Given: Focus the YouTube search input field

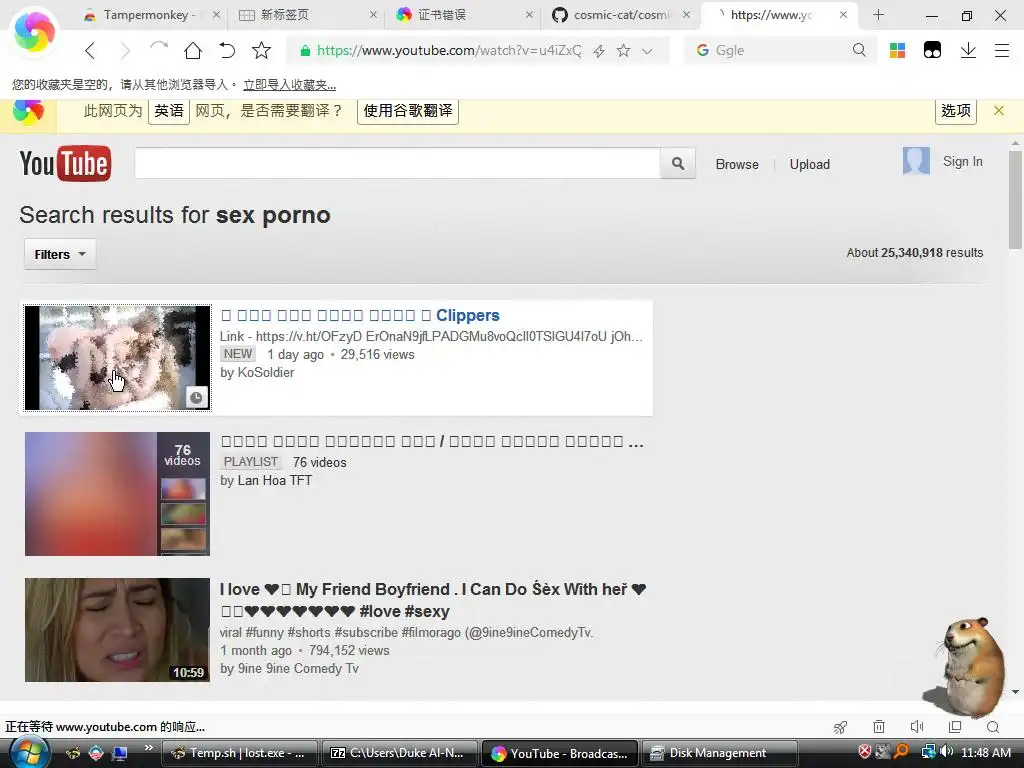Looking at the screenshot, I should [397, 163].
